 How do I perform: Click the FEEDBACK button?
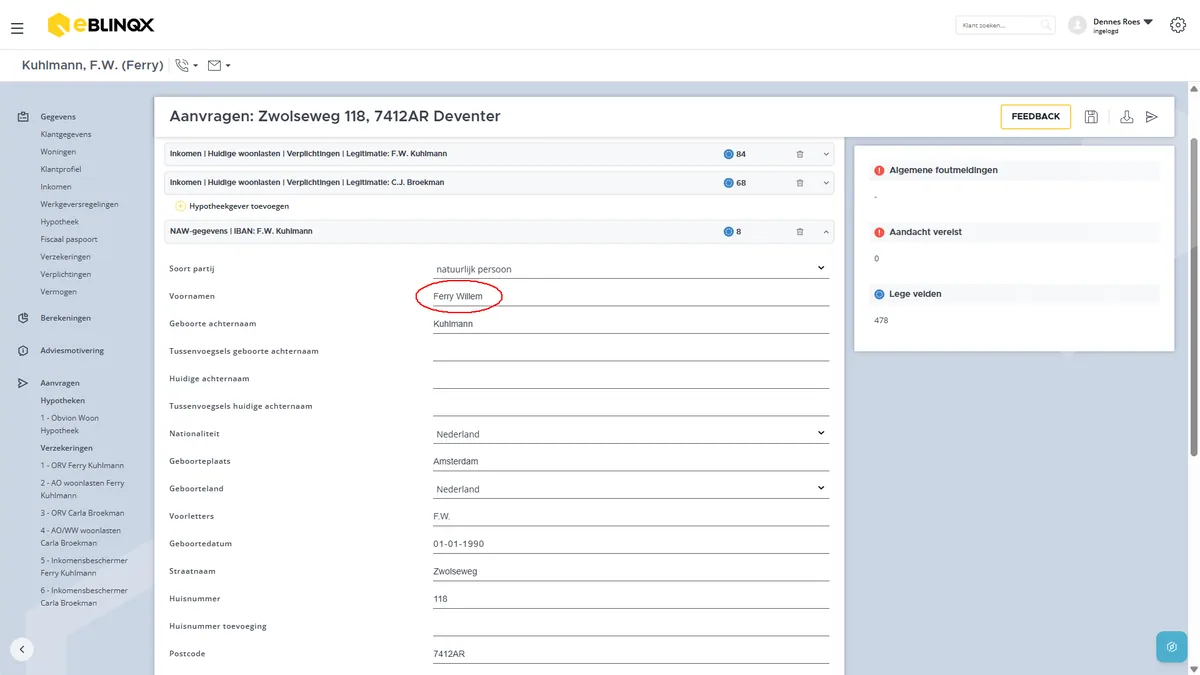click(1035, 117)
